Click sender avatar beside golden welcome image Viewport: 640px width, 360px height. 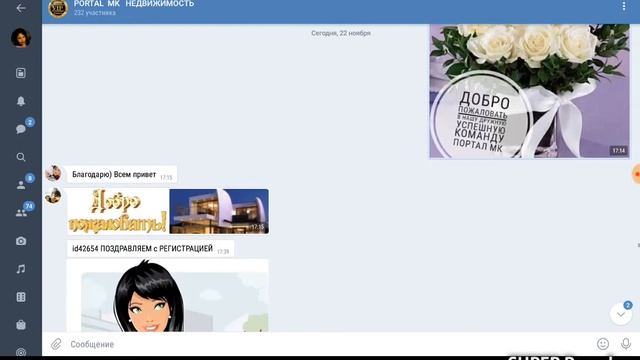pyautogui.click(x=53, y=196)
